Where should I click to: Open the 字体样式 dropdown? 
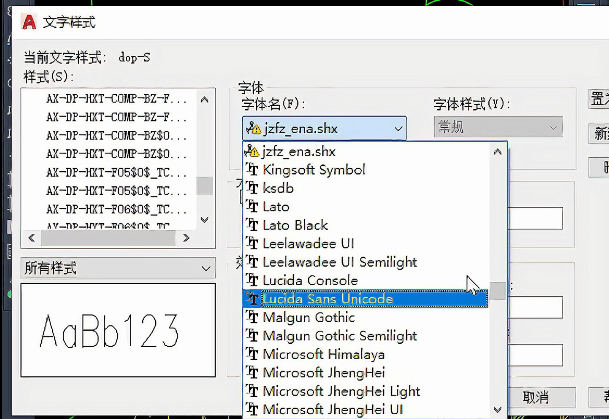[549, 128]
